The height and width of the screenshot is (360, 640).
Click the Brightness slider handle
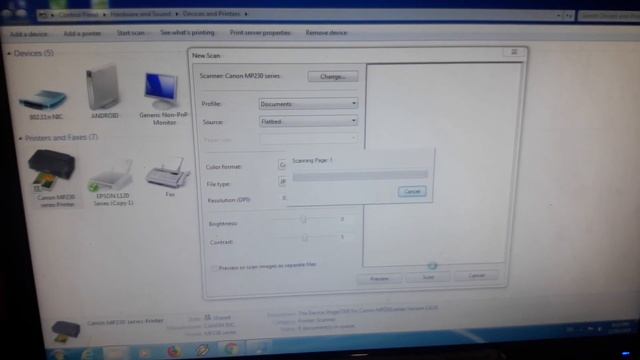(x=303, y=220)
